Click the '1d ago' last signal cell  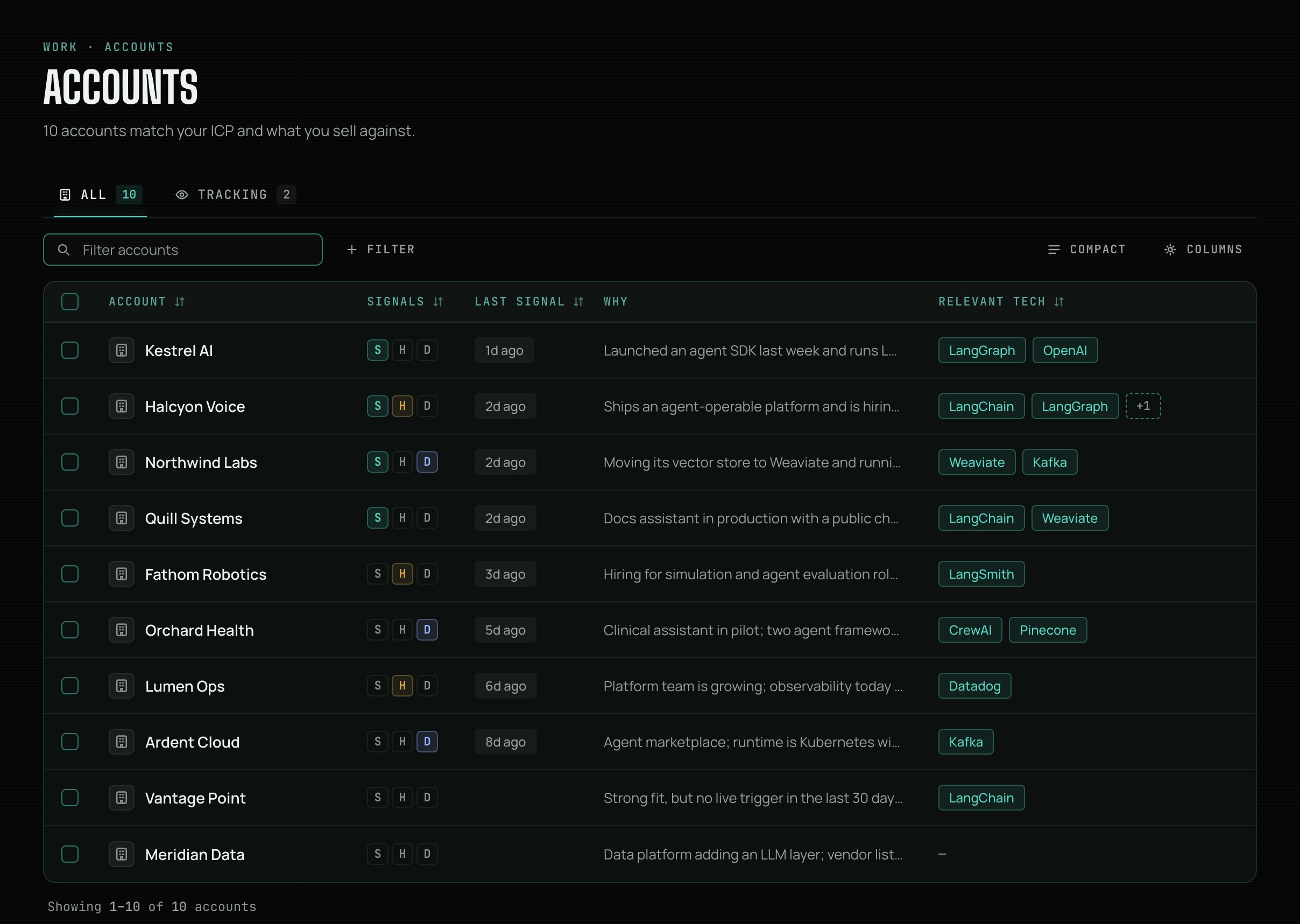pos(504,350)
